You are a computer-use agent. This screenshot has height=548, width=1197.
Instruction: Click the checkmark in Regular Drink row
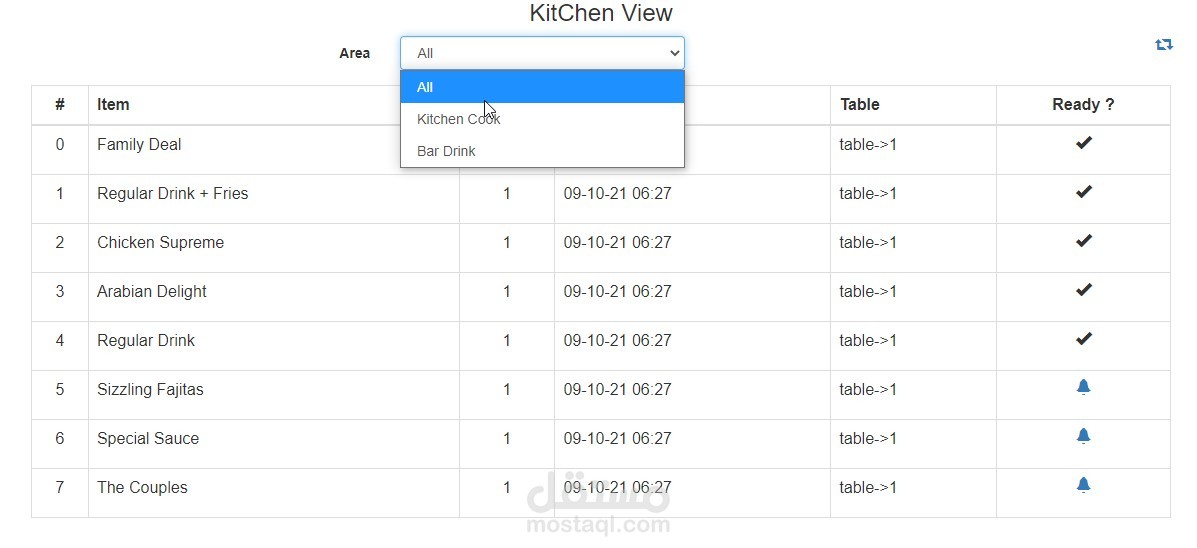tap(1083, 339)
